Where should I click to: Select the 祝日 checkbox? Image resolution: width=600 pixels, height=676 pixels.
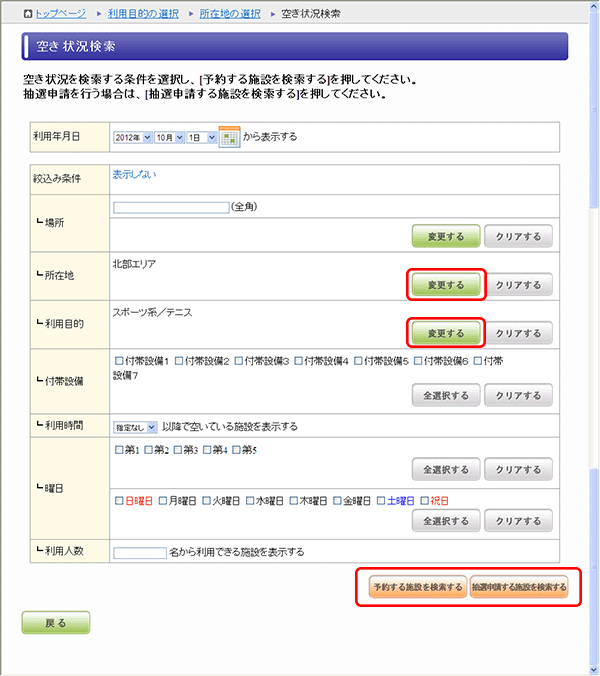(x=425, y=501)
